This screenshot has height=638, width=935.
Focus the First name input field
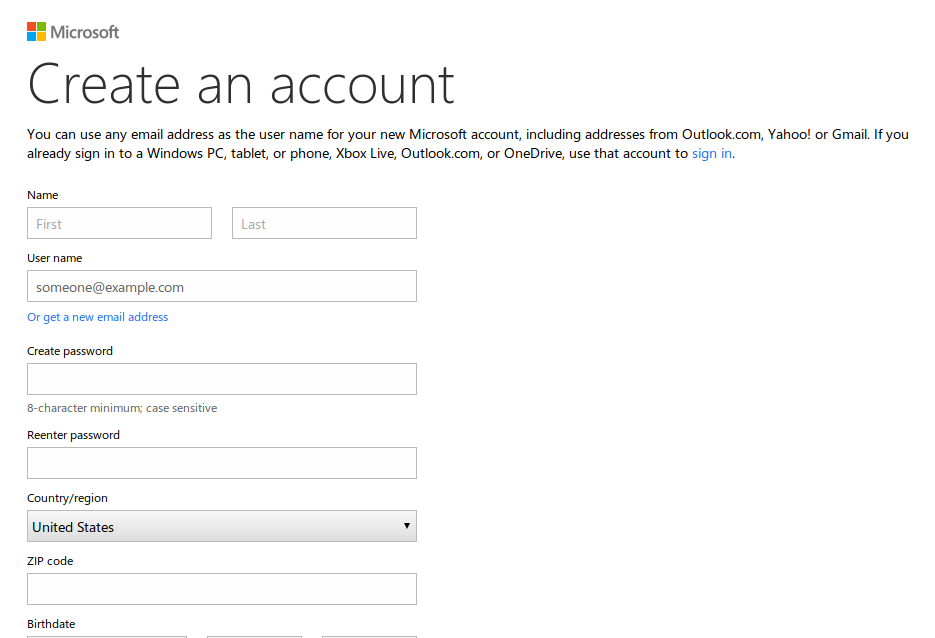(119, 223)
